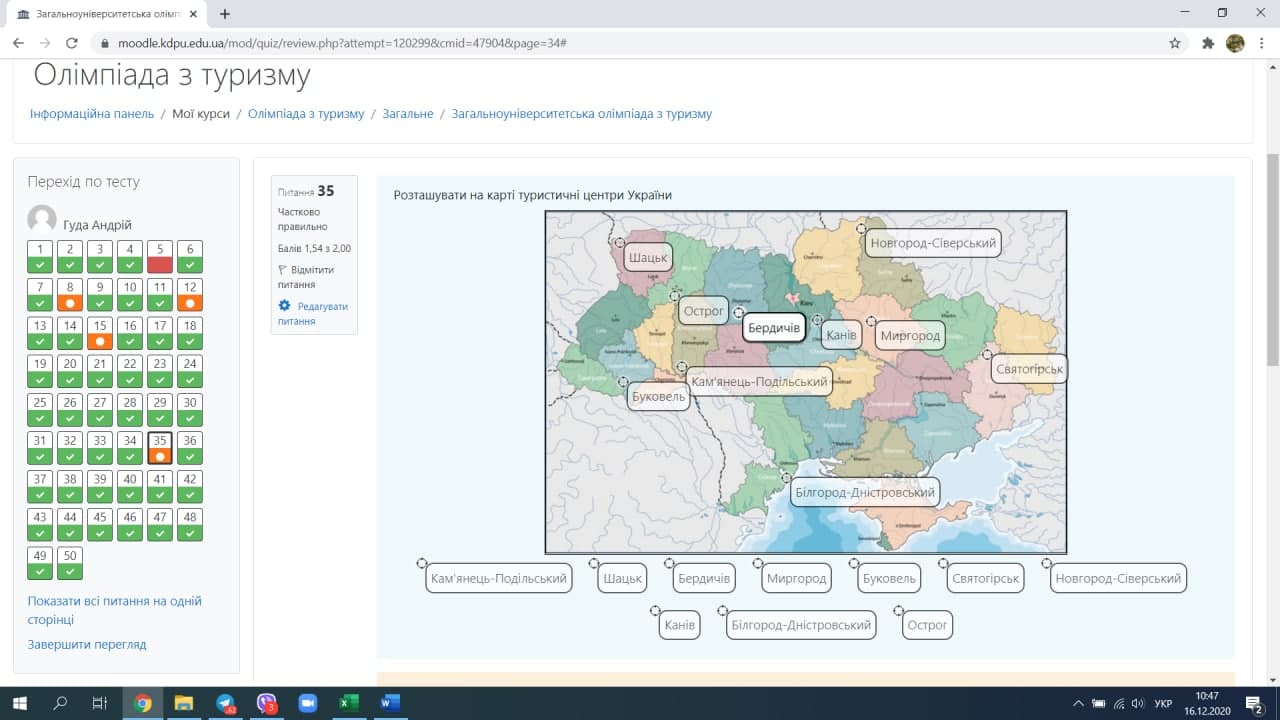The height and width of the screenshot is (720, 1280).
Task: Click the Буковель label on map
Action: click(x=659, y=396)
